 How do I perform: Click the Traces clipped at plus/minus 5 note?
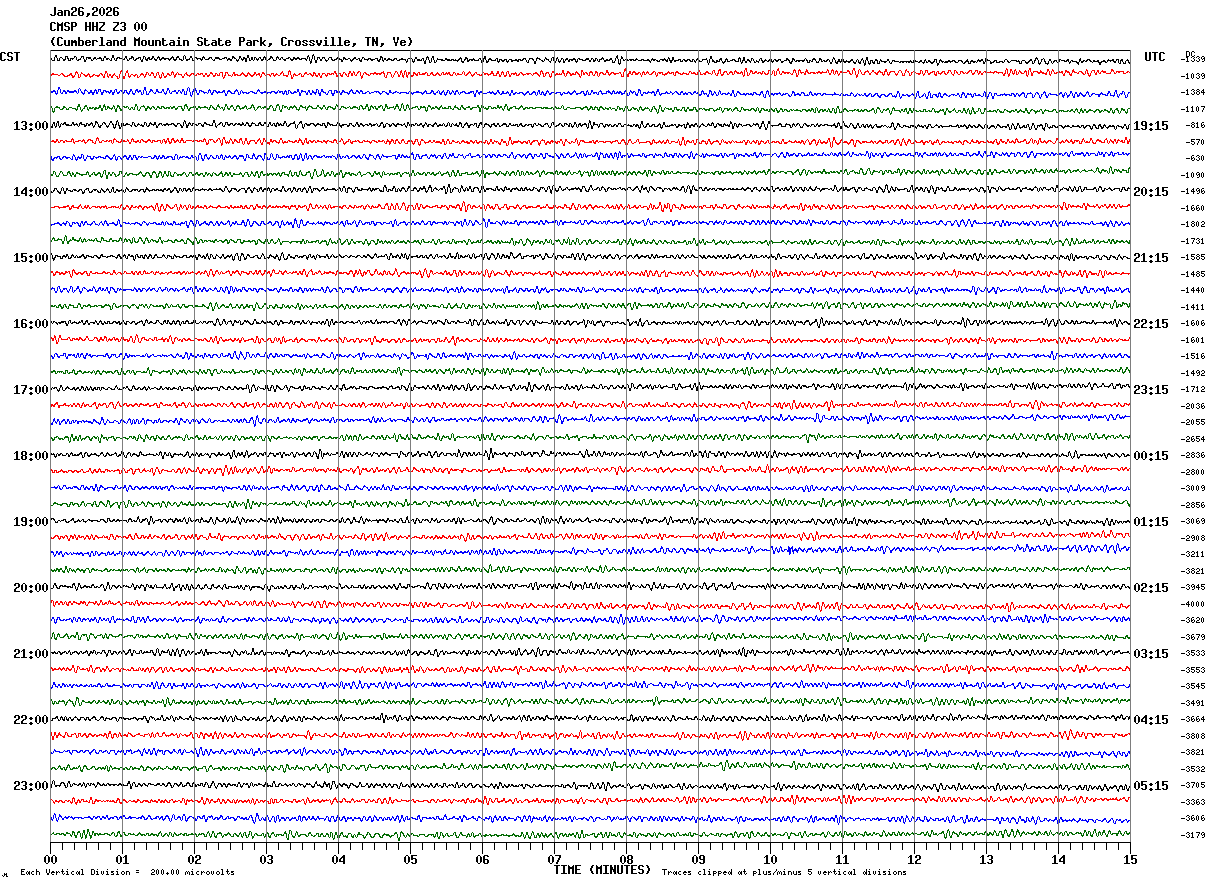tap(784, 873)
